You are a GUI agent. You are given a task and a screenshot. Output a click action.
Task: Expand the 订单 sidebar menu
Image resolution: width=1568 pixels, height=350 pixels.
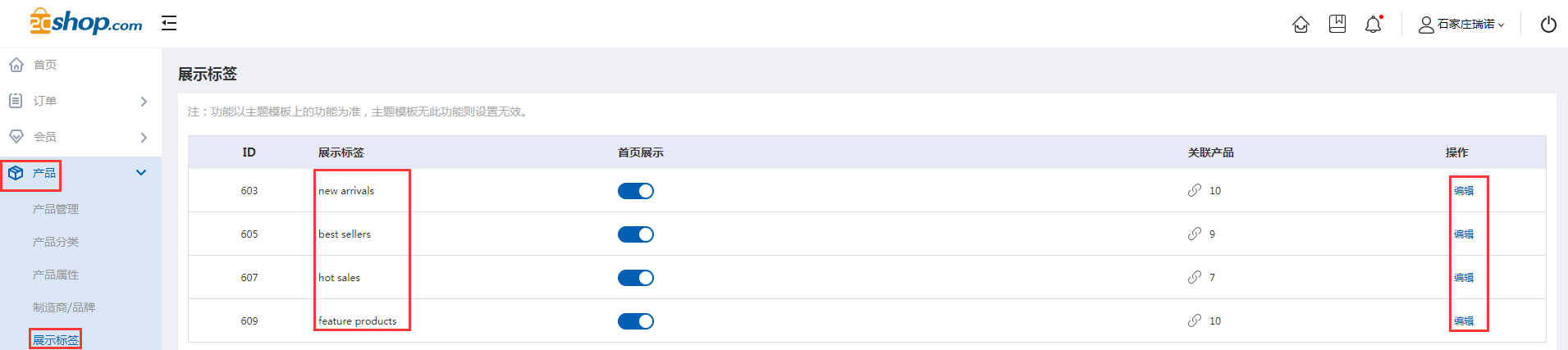[80, 101]
